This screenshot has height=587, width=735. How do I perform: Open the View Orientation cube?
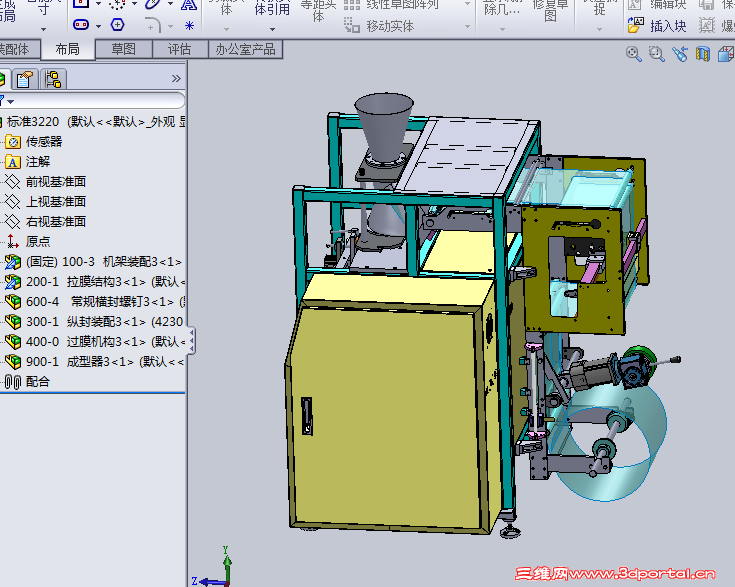click(x=726, y=54)
